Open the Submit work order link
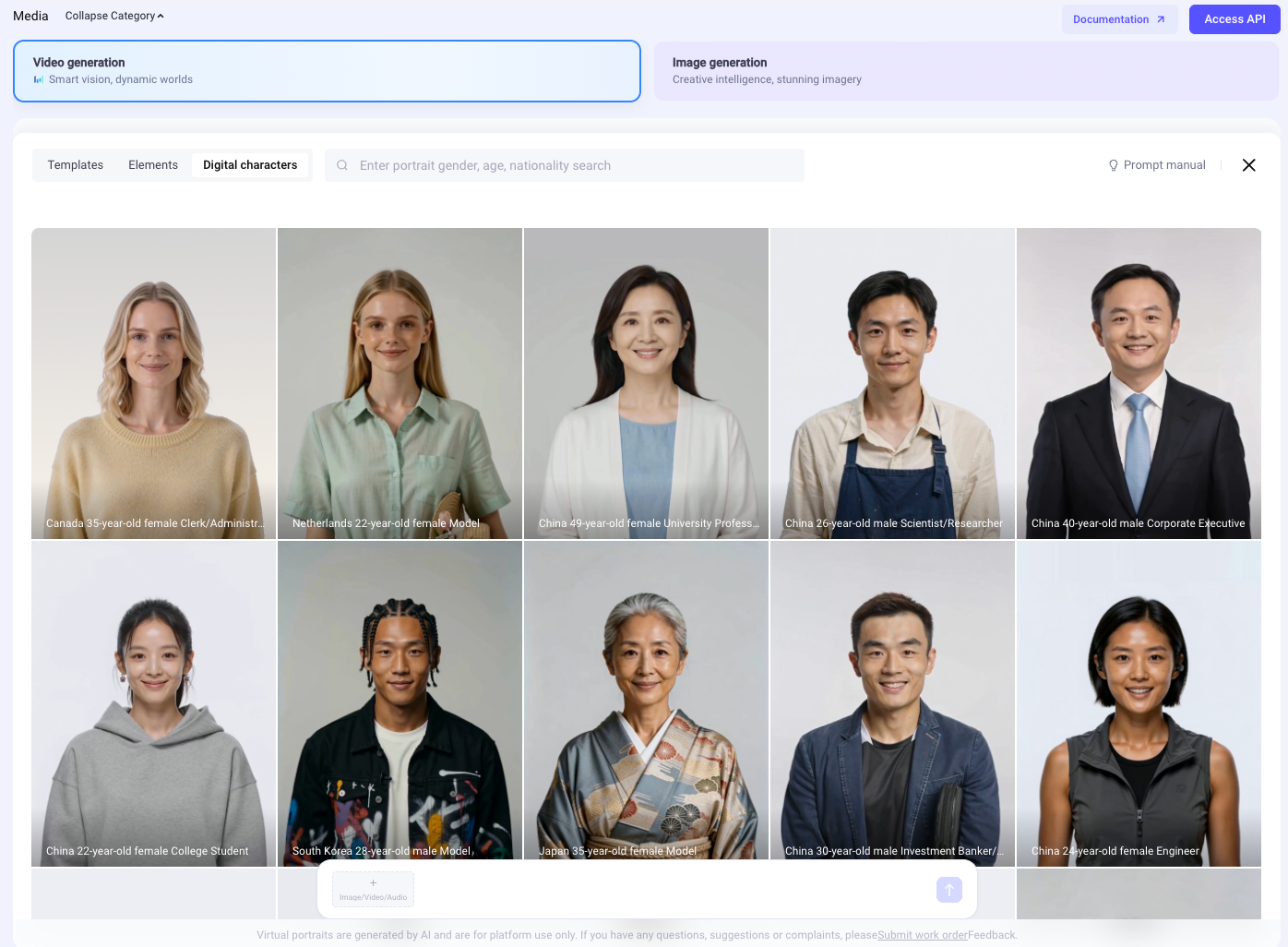Image resolution: width=1288 pixels, height=947 pixels. [922, 935]
